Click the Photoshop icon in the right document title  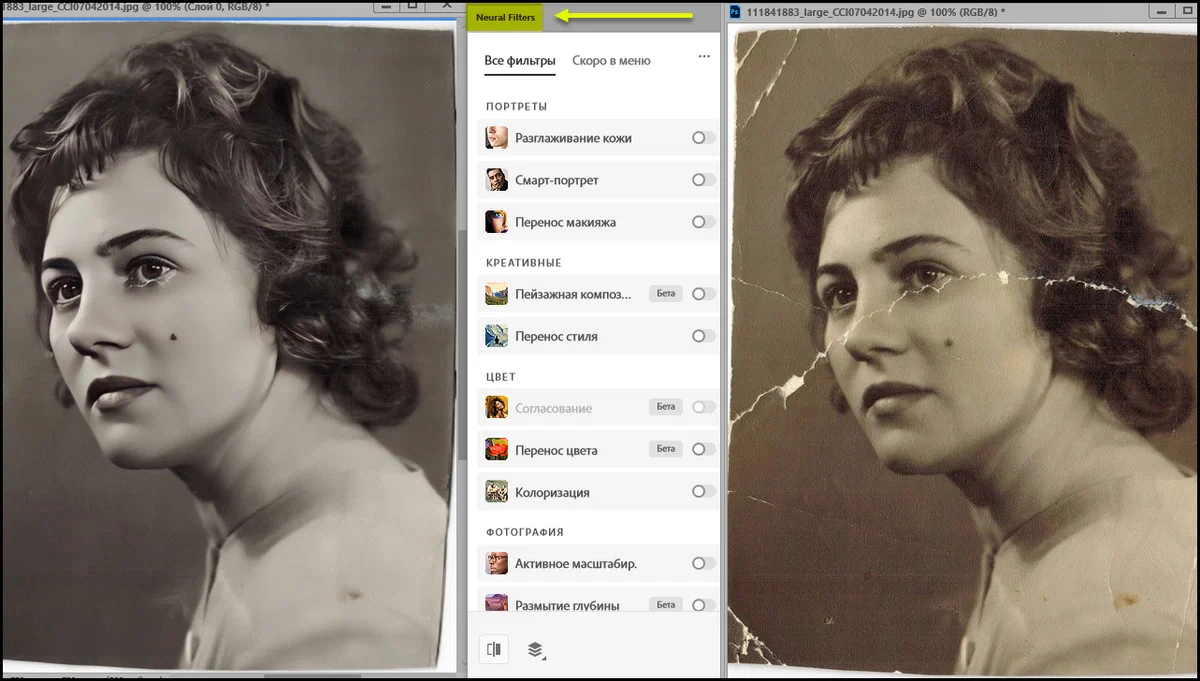coord(735,11)
